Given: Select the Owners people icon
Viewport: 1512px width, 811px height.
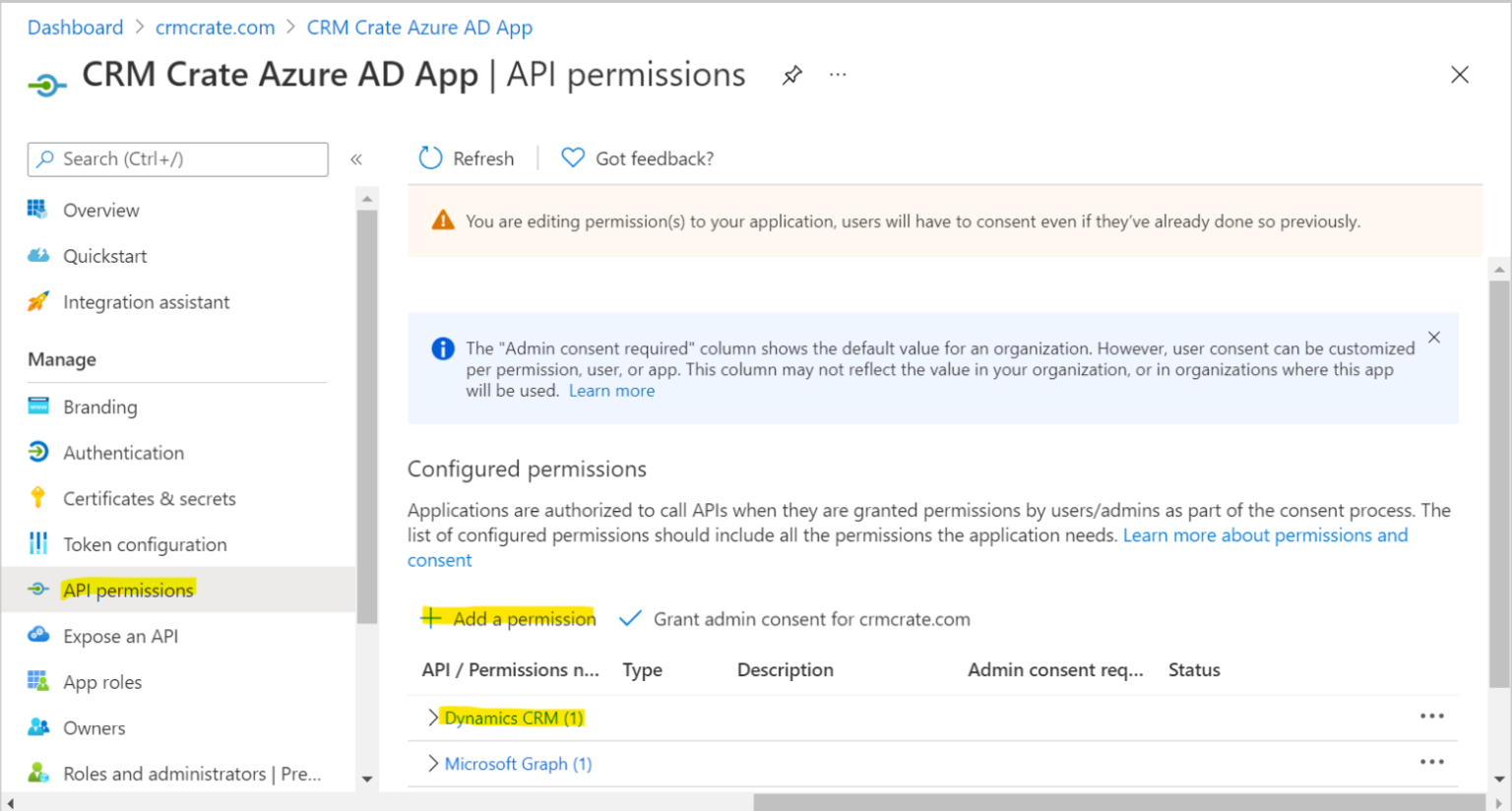Looking at the screenshot, I should click(37, 727).
